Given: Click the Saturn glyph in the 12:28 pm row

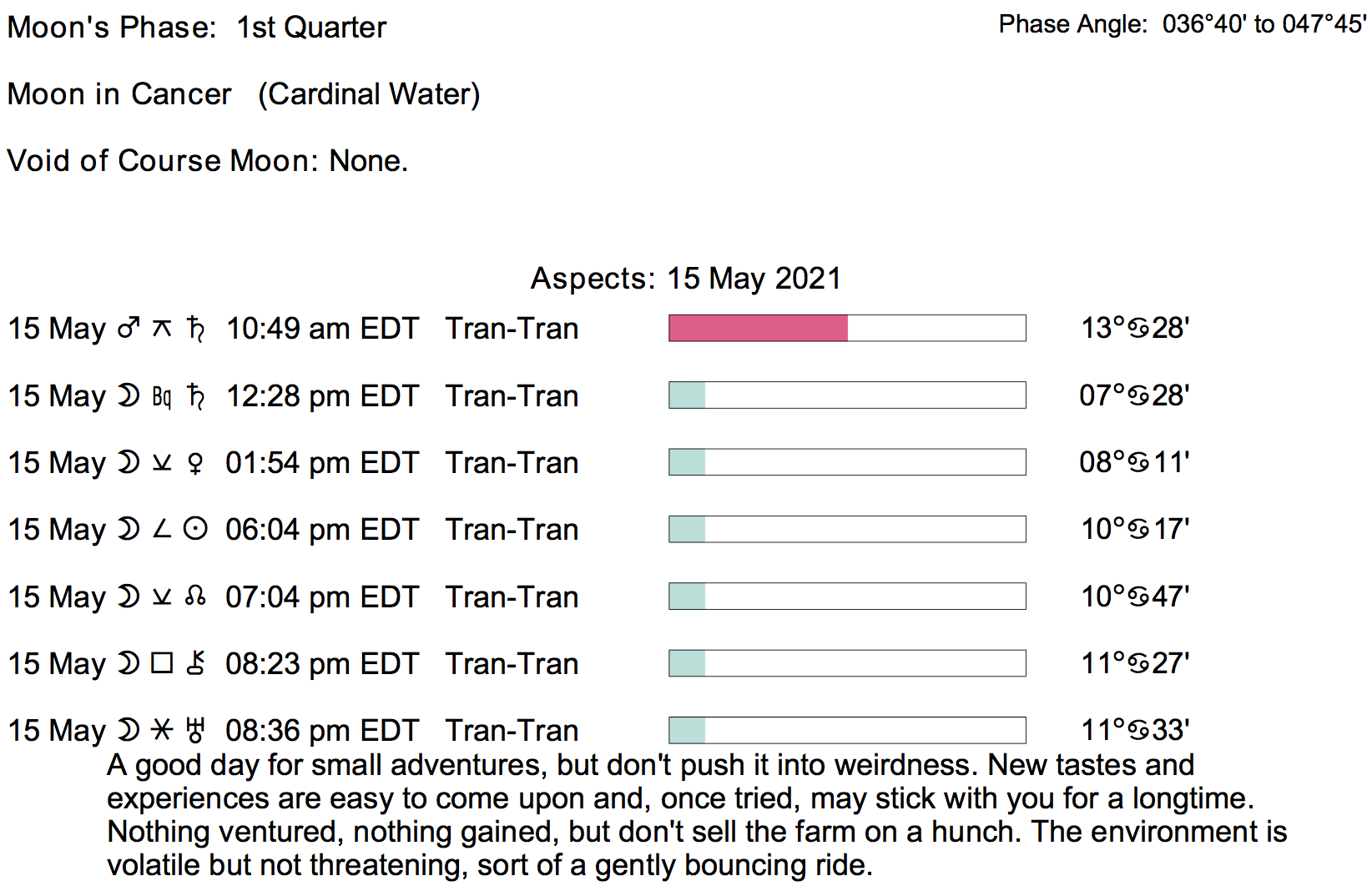Looking at the screenshot, I should 196,395.
